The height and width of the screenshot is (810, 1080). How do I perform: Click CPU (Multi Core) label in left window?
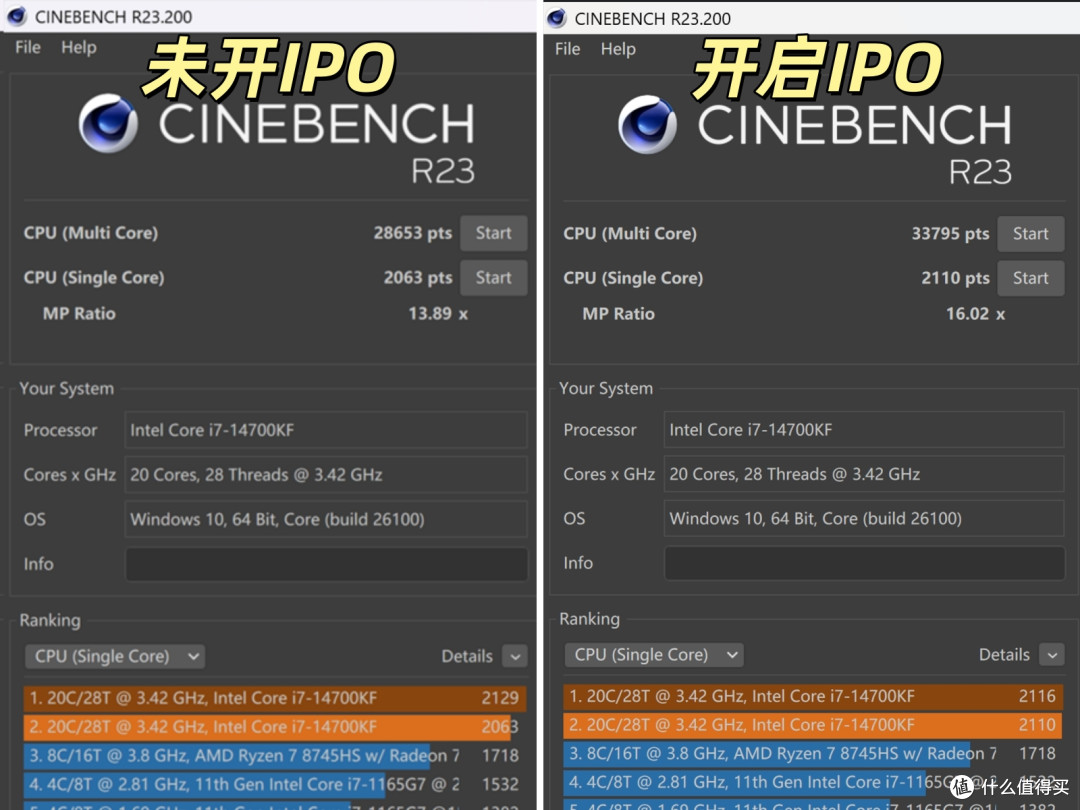(91, 233)
